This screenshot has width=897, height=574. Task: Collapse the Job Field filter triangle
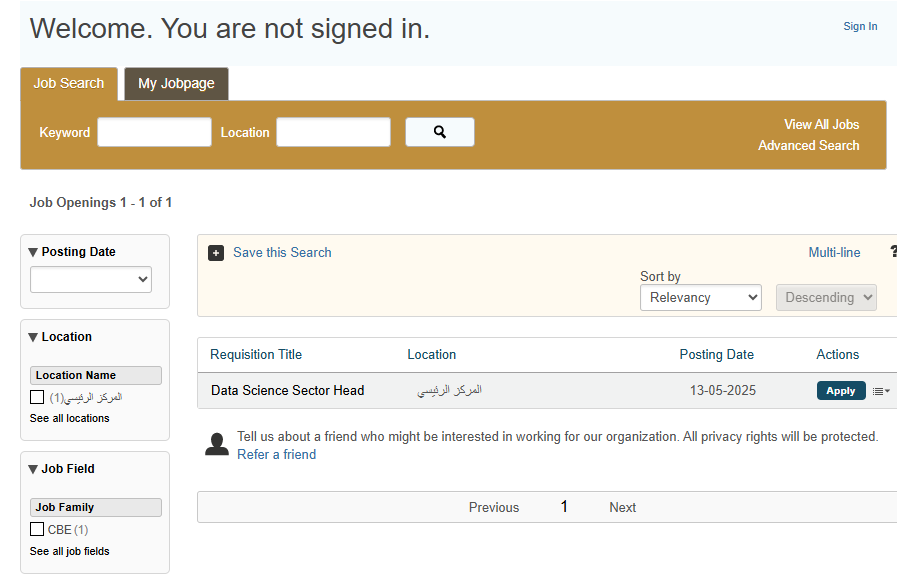click(33, 469)
